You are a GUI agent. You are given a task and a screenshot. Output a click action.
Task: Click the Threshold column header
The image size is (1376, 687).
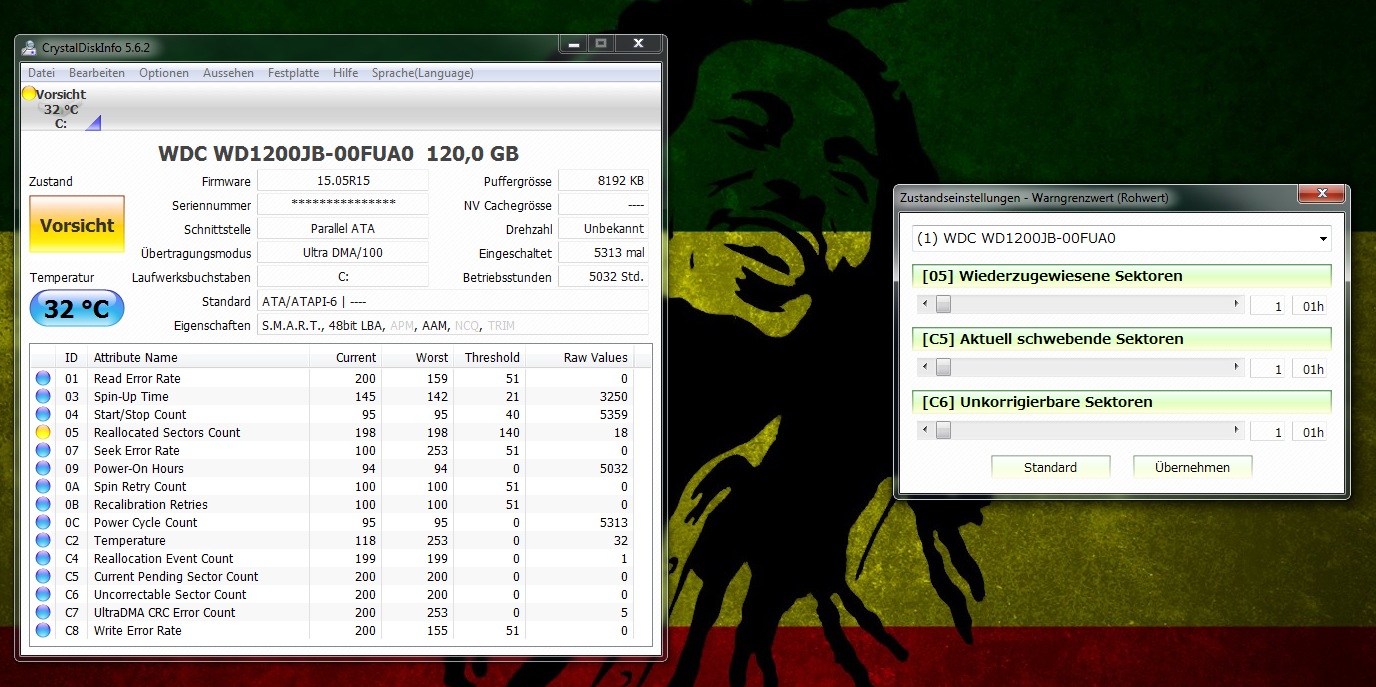[x=490, y=357]
